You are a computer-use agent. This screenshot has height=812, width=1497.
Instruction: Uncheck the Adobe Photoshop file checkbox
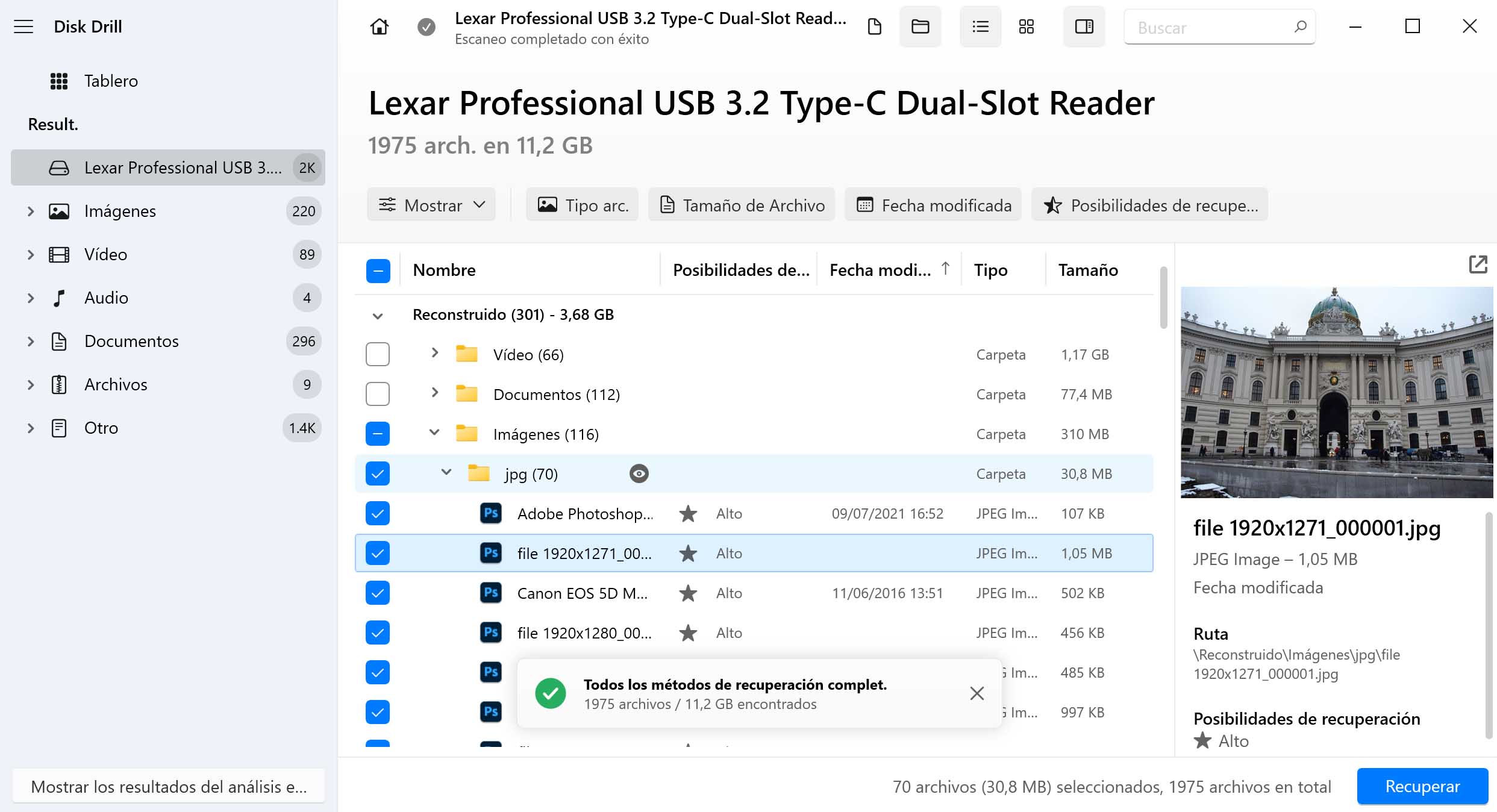coord(378,513)
